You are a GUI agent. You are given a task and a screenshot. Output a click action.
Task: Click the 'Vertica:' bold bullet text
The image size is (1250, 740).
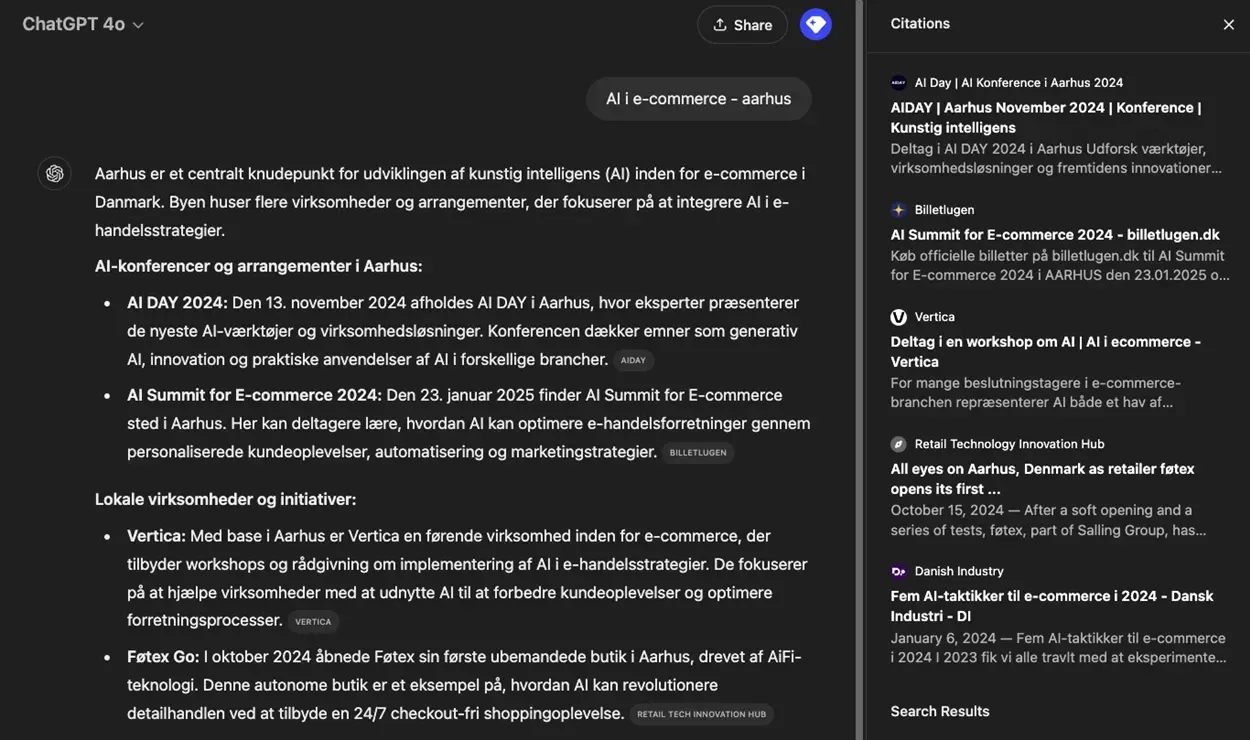pos(156,536)
